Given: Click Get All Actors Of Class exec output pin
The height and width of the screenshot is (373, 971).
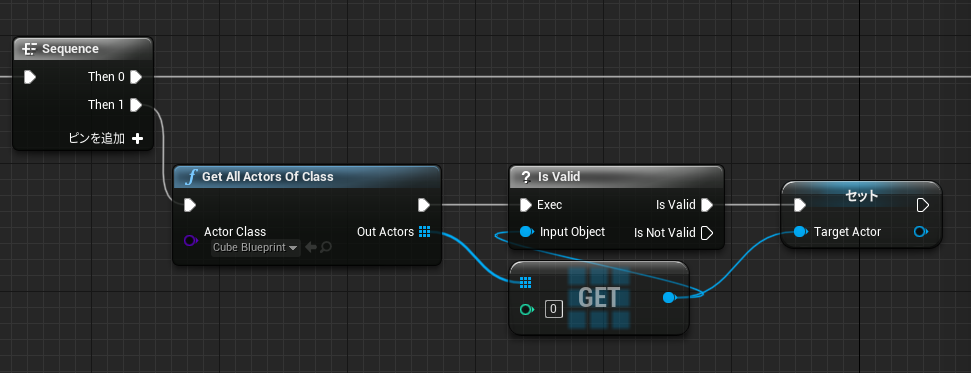Looking at the screenshot, I should point(424,204).
